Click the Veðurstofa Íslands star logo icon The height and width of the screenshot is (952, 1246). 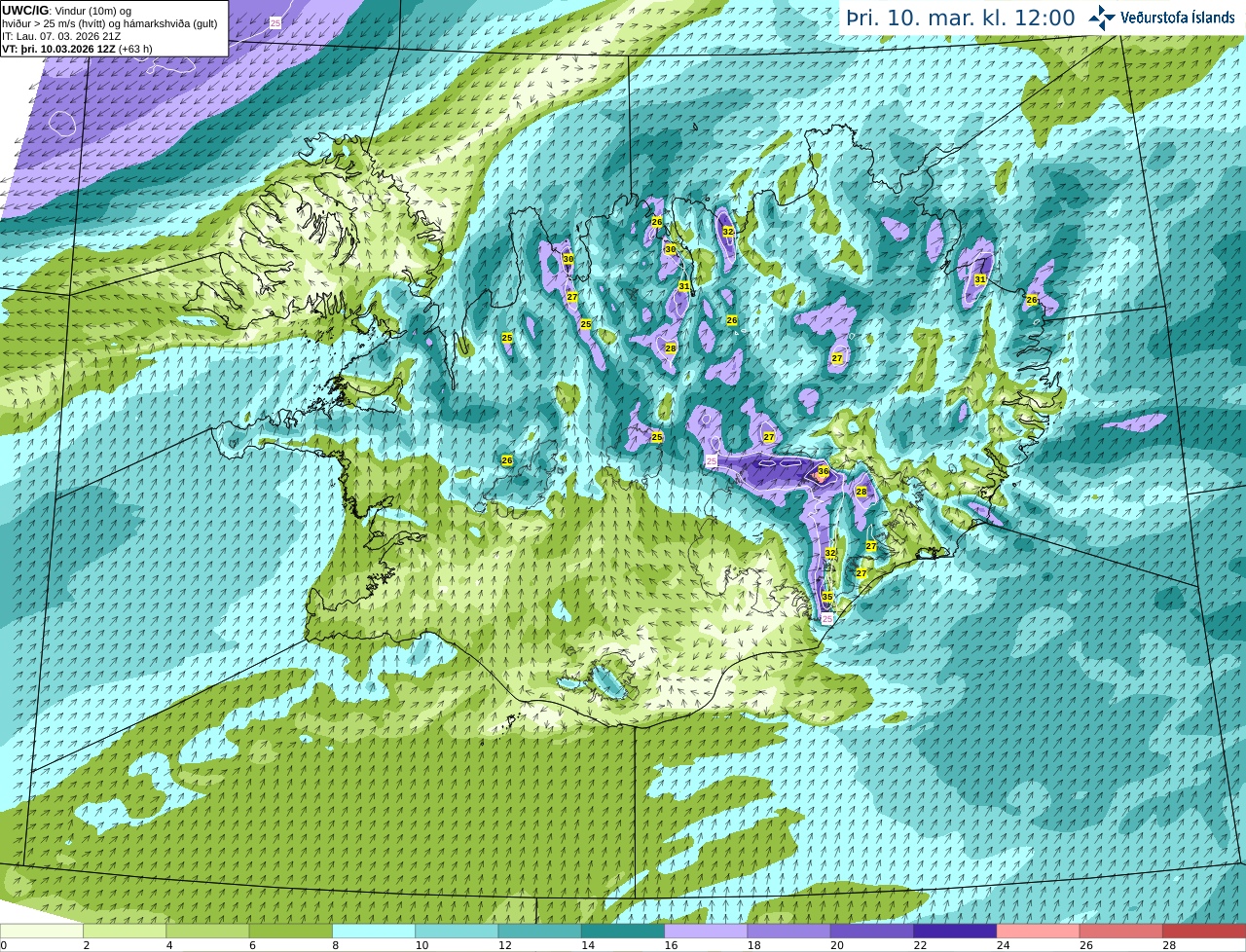1102,18
